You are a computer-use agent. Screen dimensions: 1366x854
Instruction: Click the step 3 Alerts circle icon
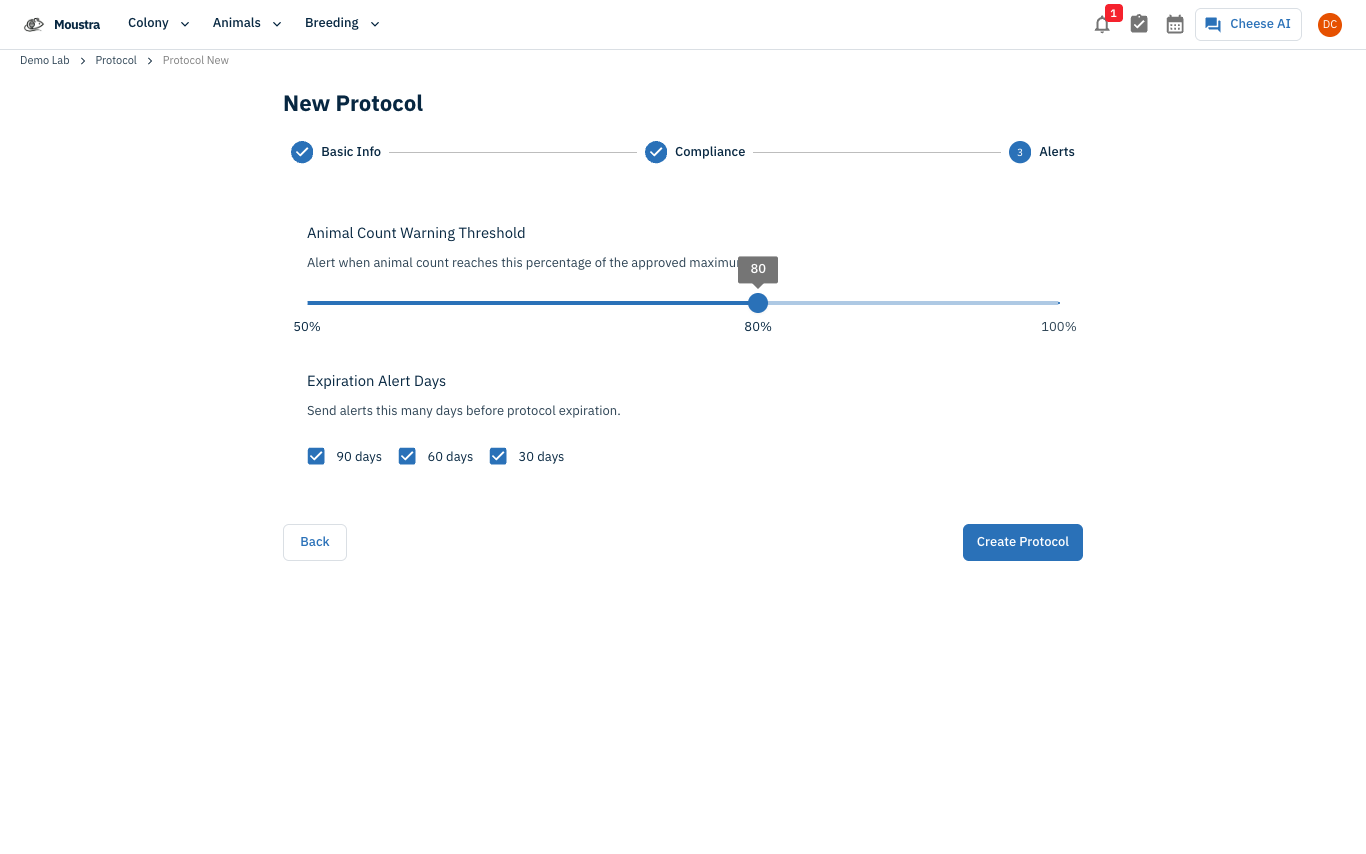1020,152
